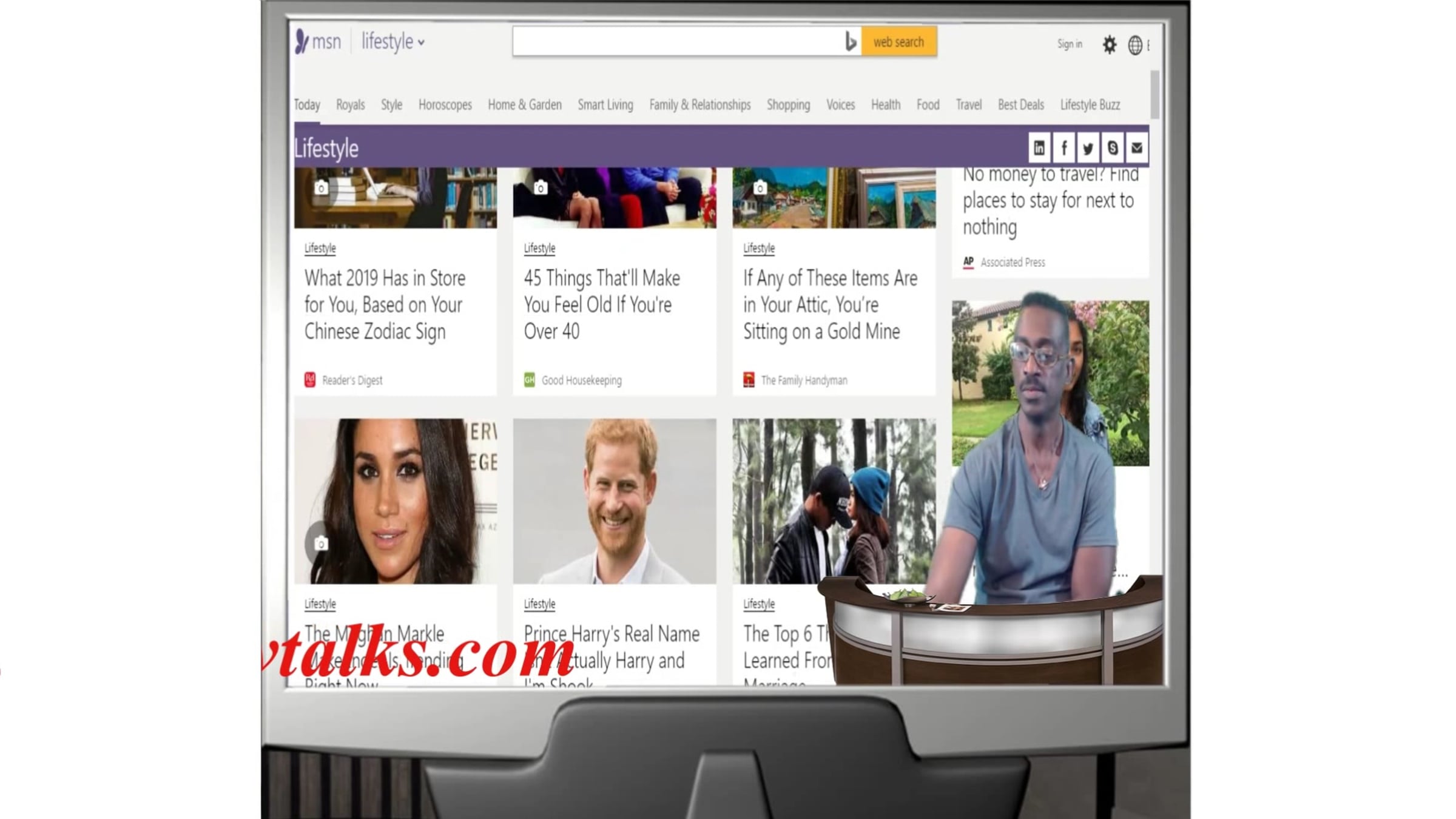Select the Horoscopes tab
Image resolution: width=1456 pixels, height=819 pixels.
coord(445,104)
